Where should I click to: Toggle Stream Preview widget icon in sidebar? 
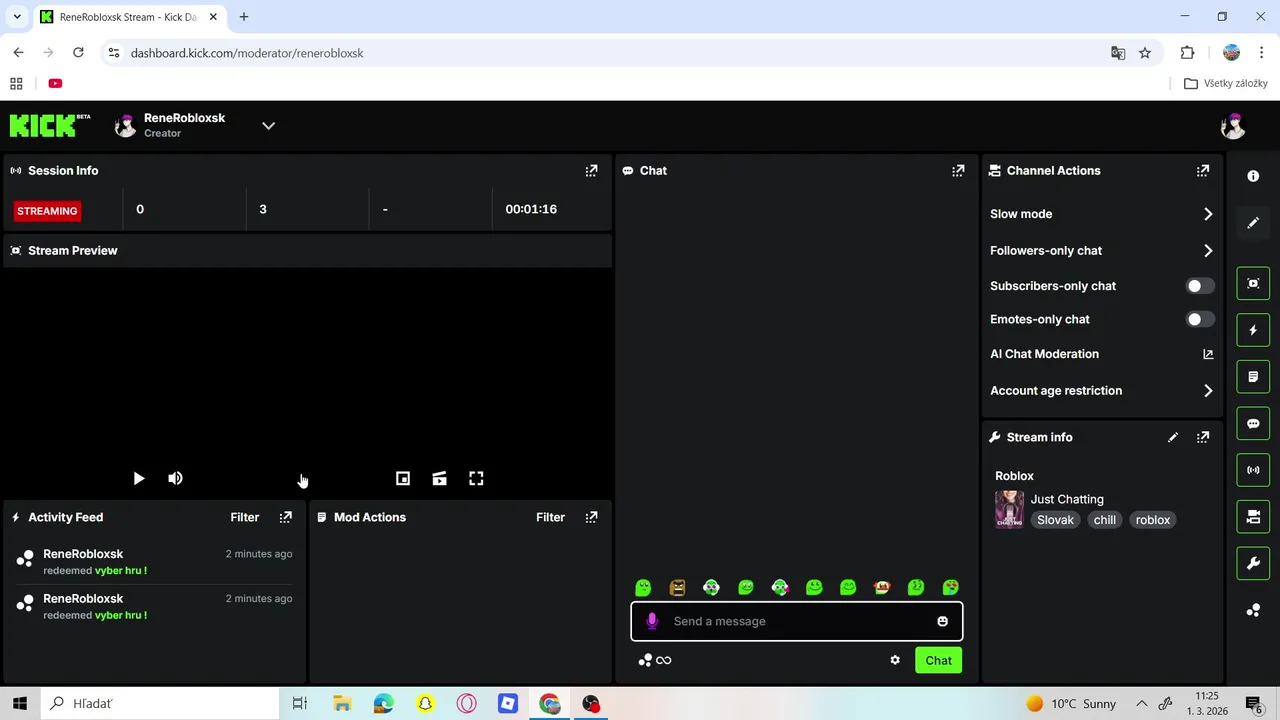(1253, 284)
